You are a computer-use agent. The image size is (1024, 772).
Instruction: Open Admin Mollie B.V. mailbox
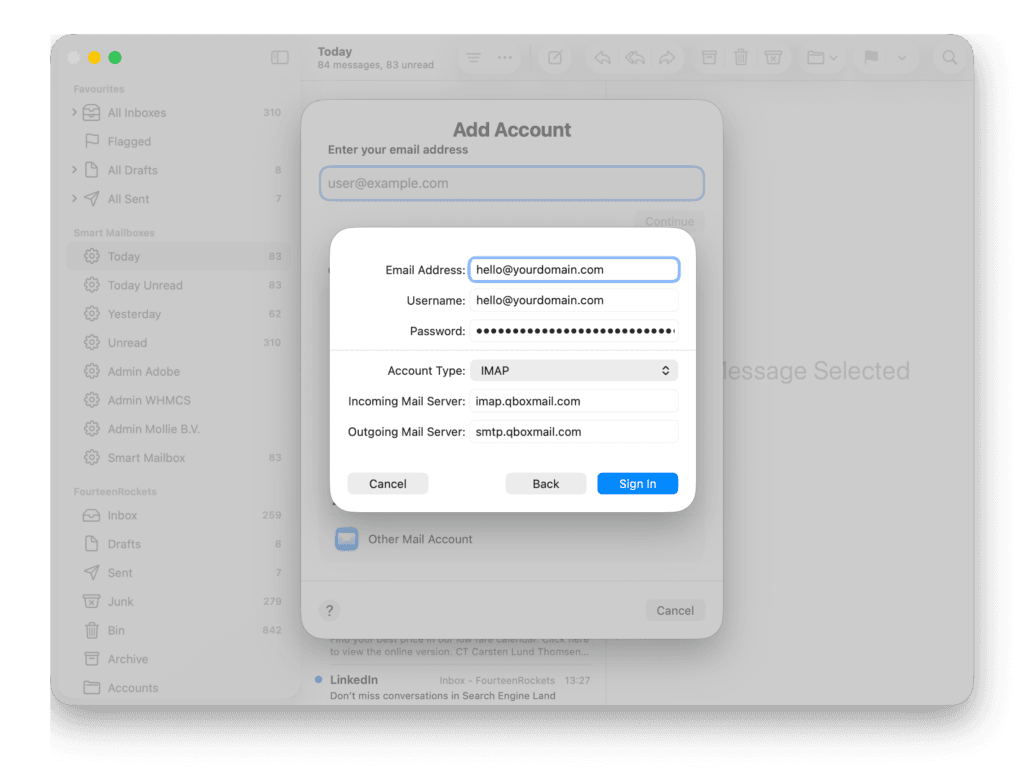tap(178, 428)
